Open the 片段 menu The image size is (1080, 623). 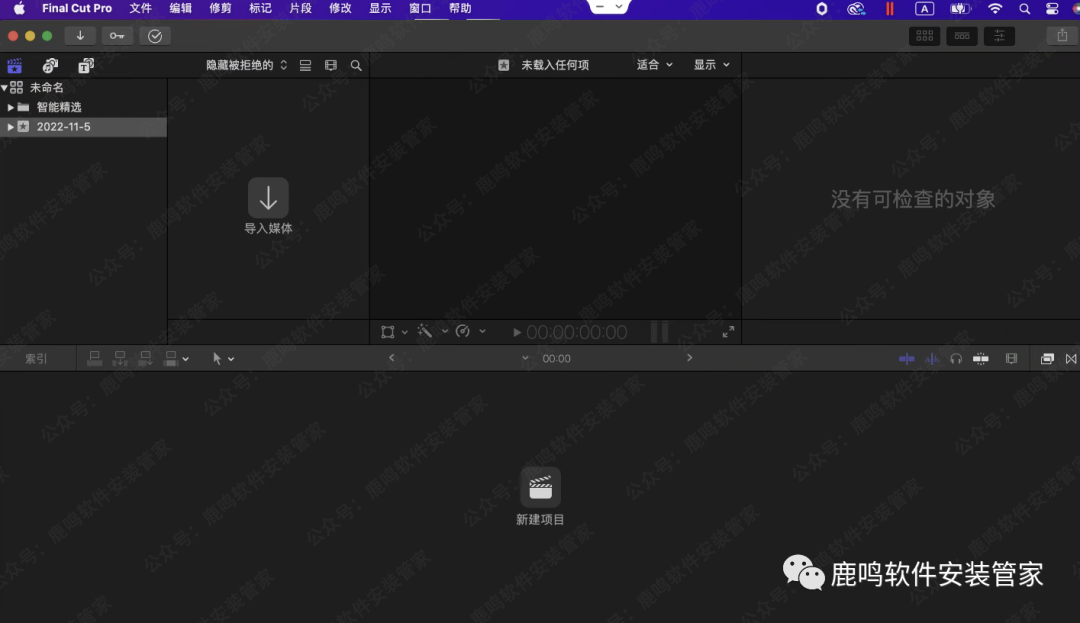[x=300, y=9]
